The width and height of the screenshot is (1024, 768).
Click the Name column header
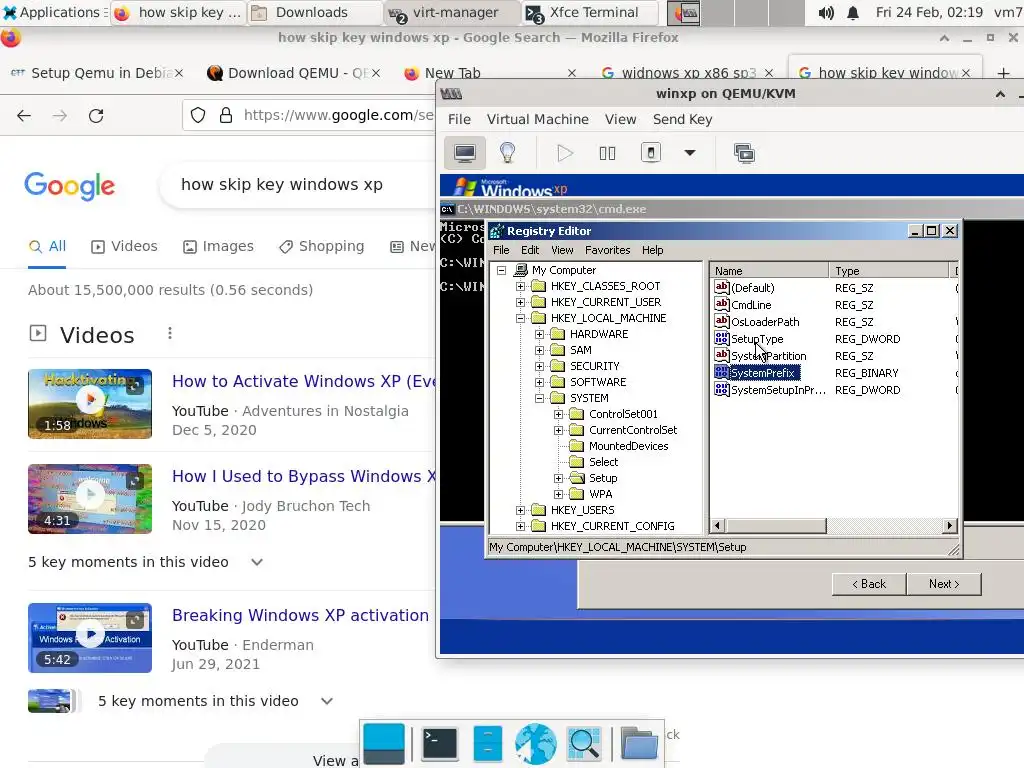[769, 270]
